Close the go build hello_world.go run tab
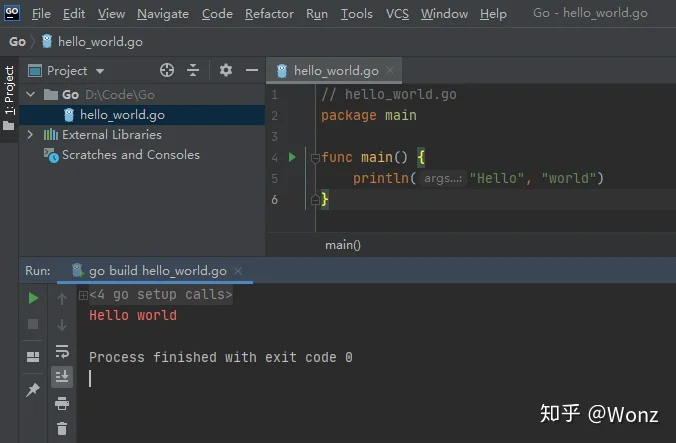The image size is (676, 443). pos(238,271)
